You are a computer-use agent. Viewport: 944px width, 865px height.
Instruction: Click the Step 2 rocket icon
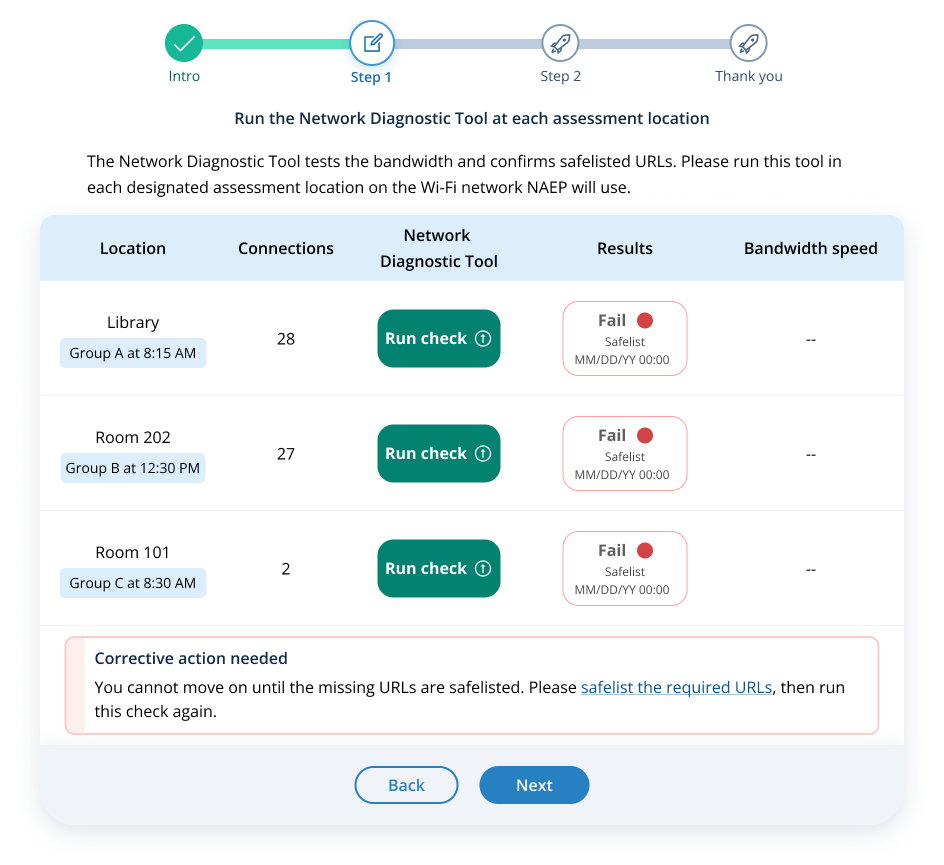pyautogui.click(x=560, y=43)
